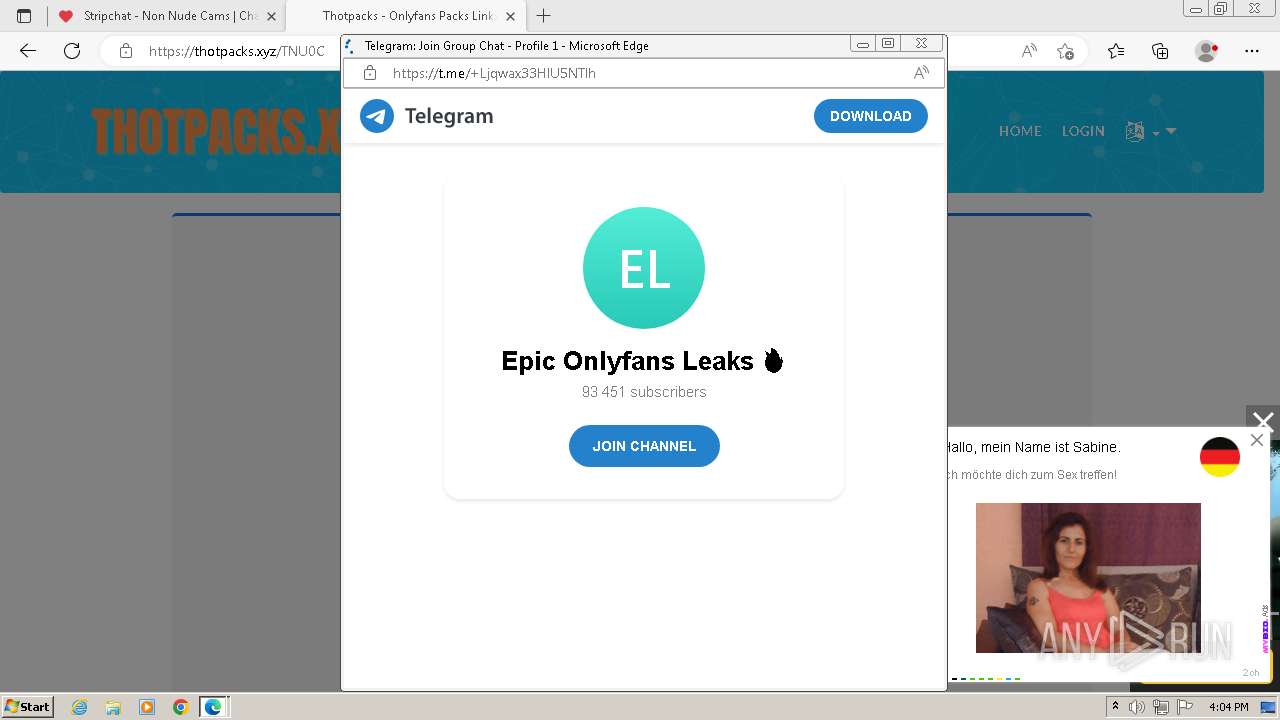The image size is (1280, 720).
Task: Click the volume tray icon
Action: 1137,707
